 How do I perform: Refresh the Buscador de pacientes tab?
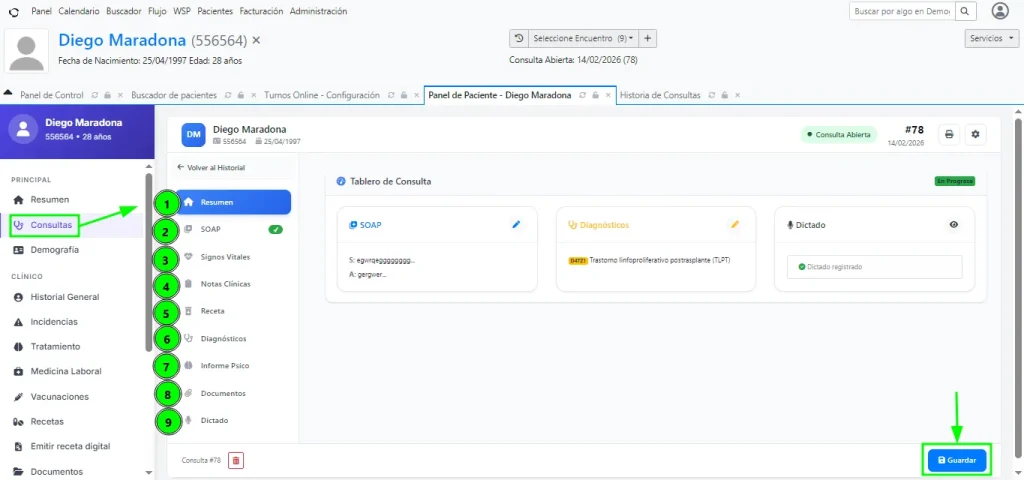[x=228, y=95]
